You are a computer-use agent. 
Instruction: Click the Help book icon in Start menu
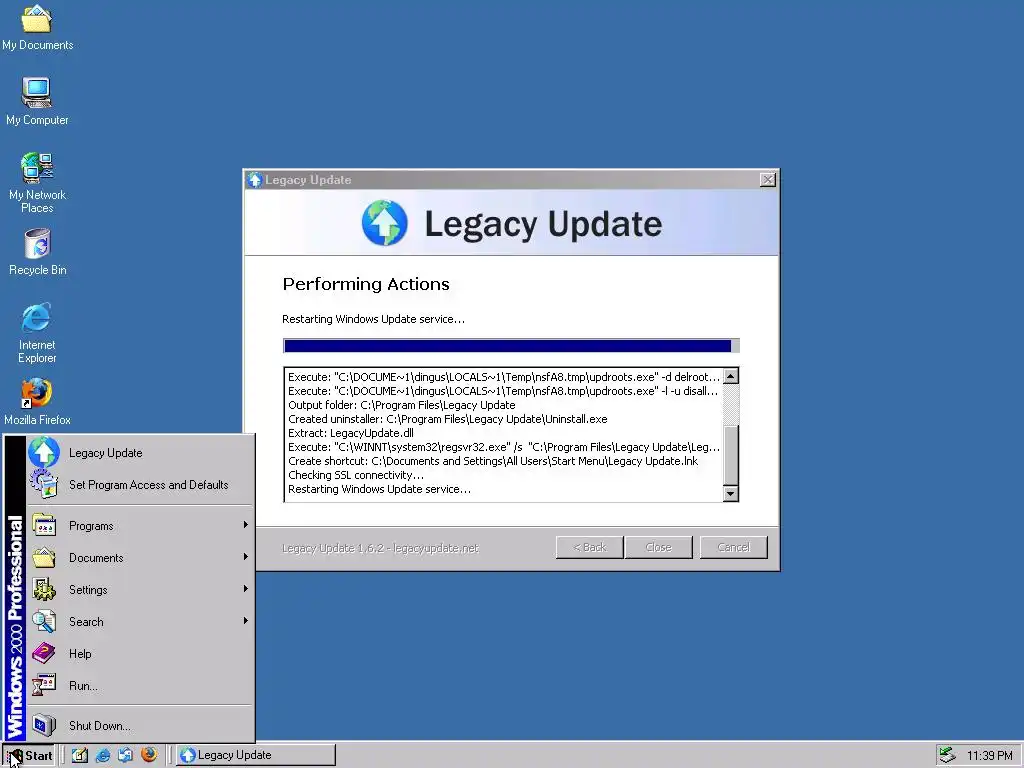pyautogui.click(x=44, y=653)
